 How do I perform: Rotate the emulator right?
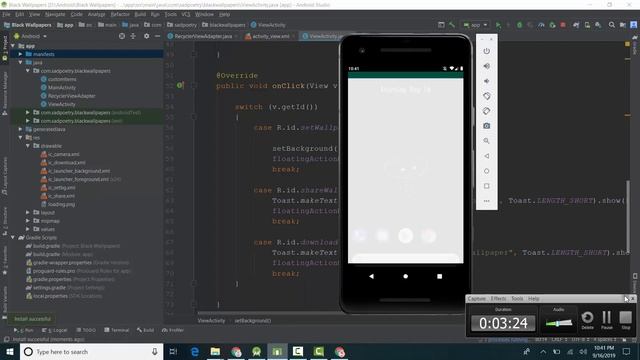pyautogui.click(x=487, y=111)
